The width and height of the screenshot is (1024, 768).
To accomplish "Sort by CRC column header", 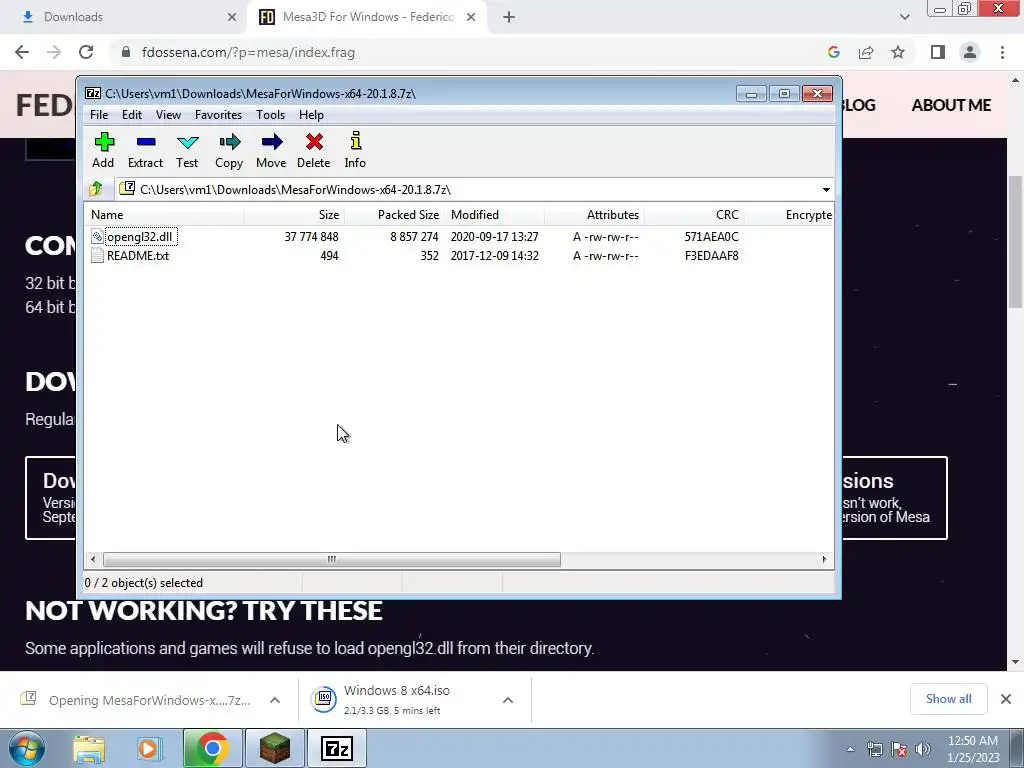I will coord(694,215).
